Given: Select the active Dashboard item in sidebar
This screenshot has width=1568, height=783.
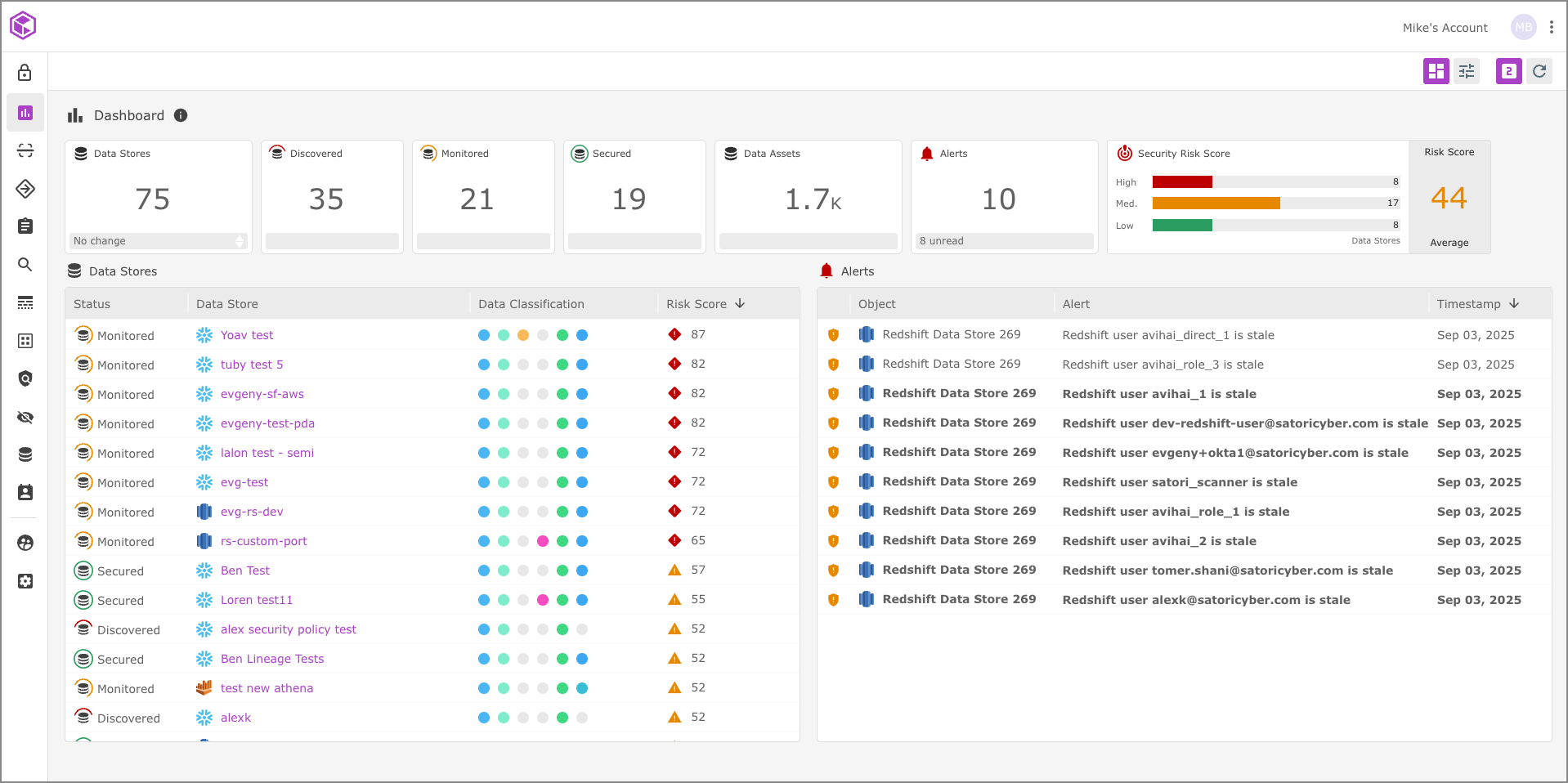Looking at the screenshot, I should 25,113.
